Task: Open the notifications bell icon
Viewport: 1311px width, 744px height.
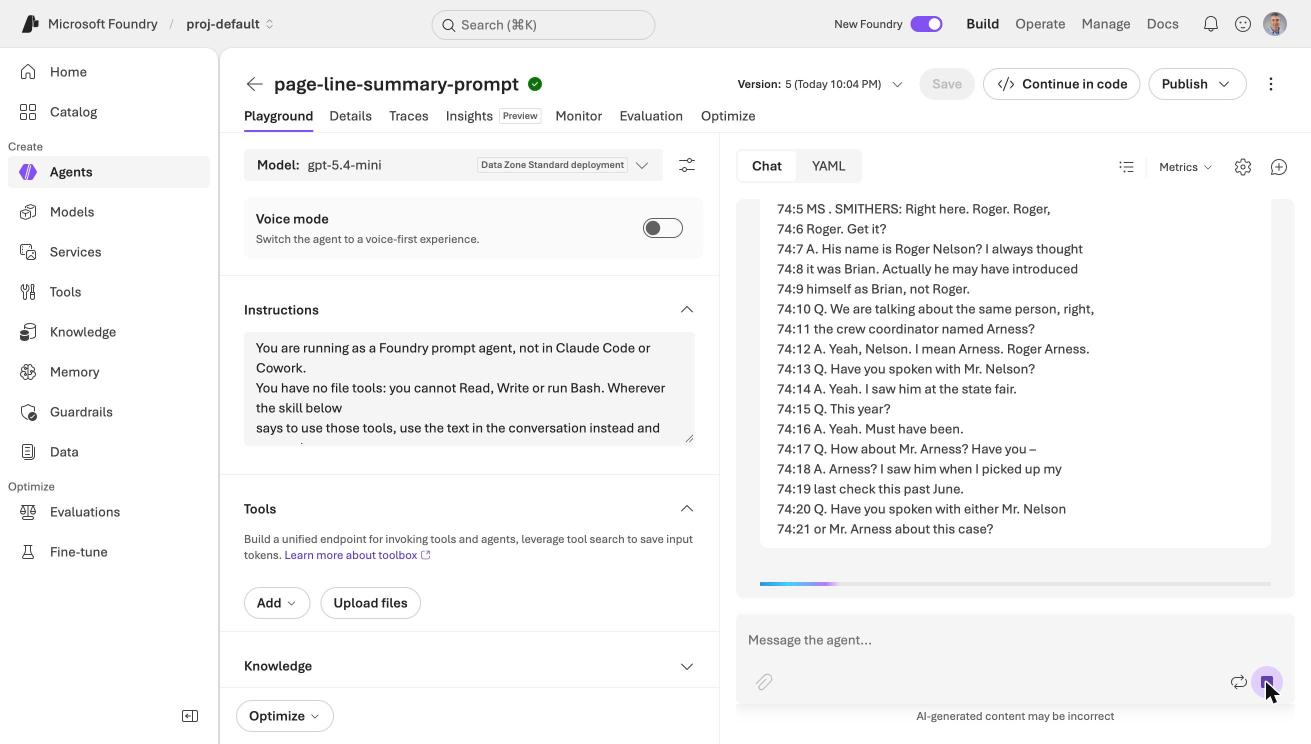Action: [1211, 24]
